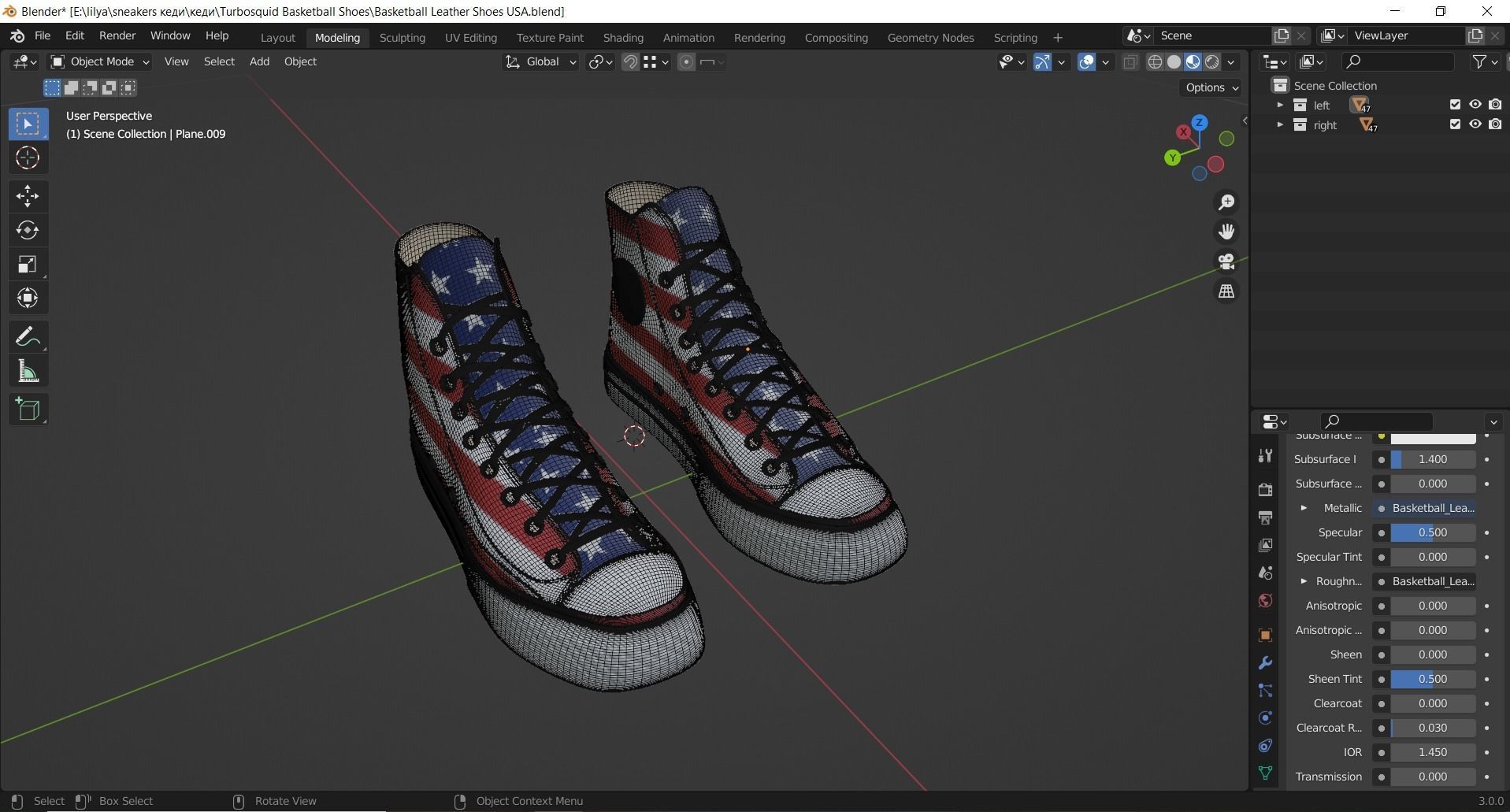The image size is (1510, 812).
Task: Pick the Rotate tool
Action: point(28,230)
